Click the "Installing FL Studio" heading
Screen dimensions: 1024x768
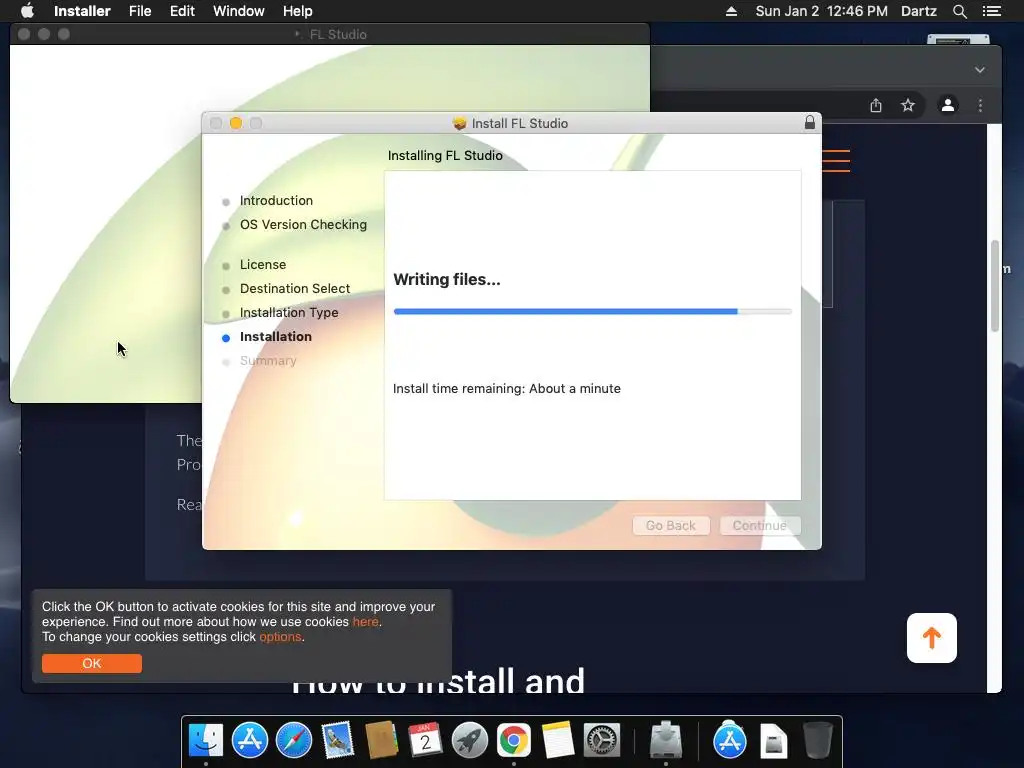pyautogui.click(x=445, y=155)
